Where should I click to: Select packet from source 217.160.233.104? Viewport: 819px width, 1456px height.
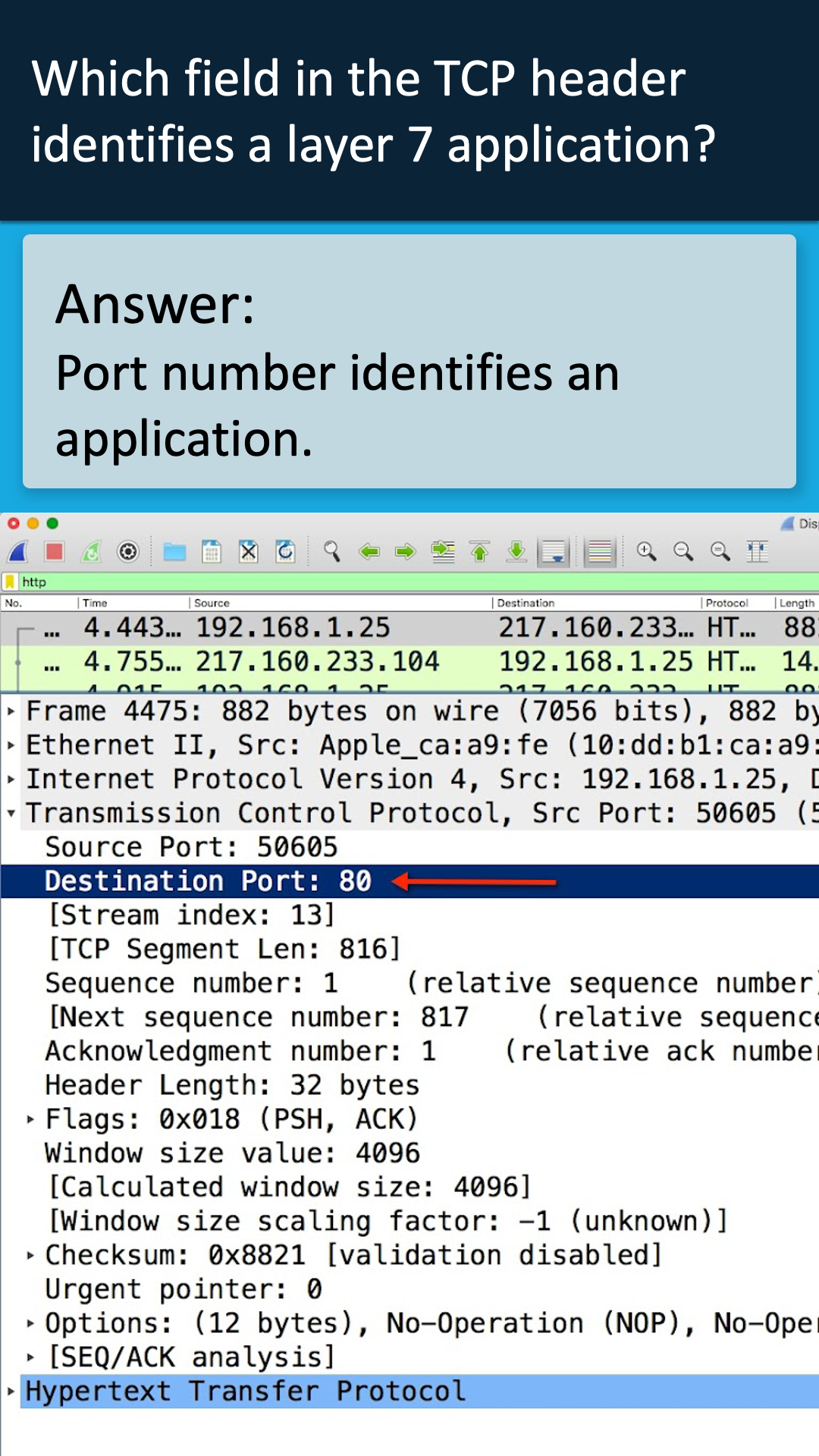click(409, 661)
